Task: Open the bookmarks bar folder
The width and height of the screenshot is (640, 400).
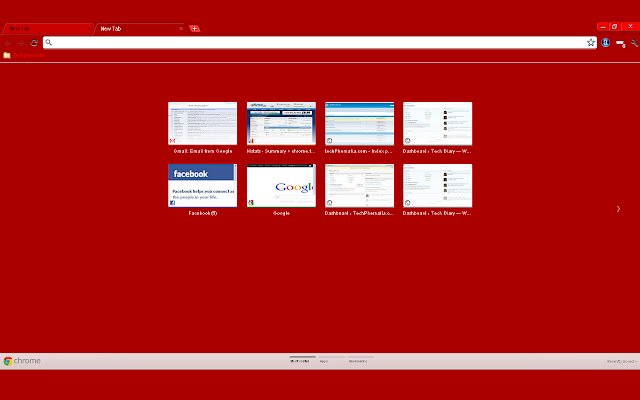Action: coord(24,55)
